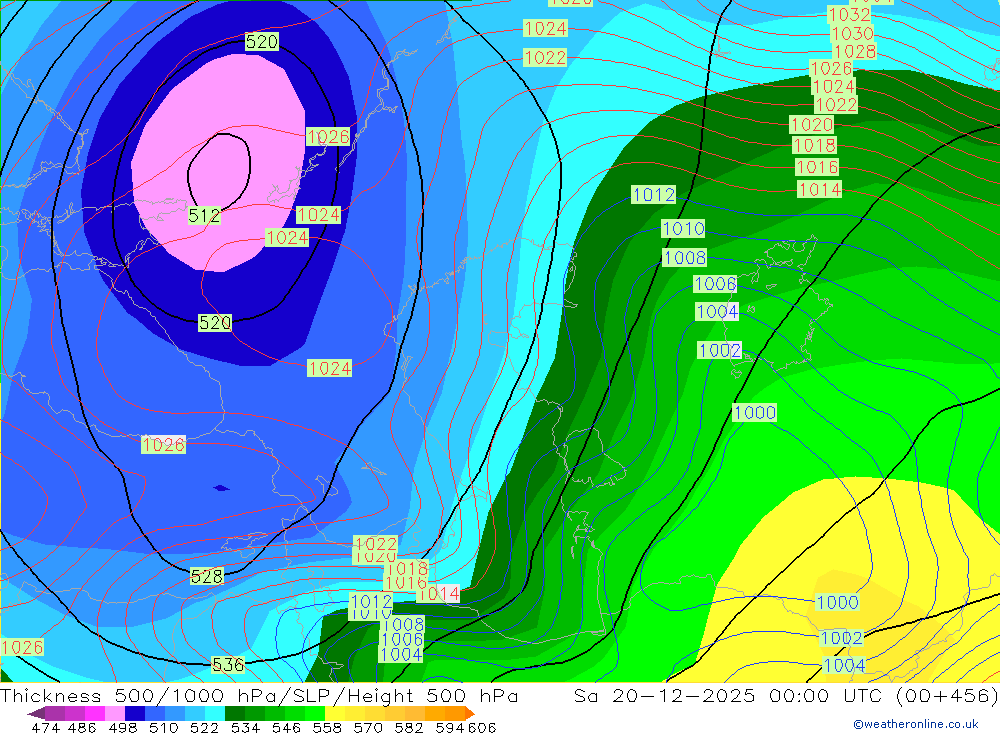This screenshot has height=733, width=1000.
Task: Click the 528 height contour label
Action: coord(207,577)
